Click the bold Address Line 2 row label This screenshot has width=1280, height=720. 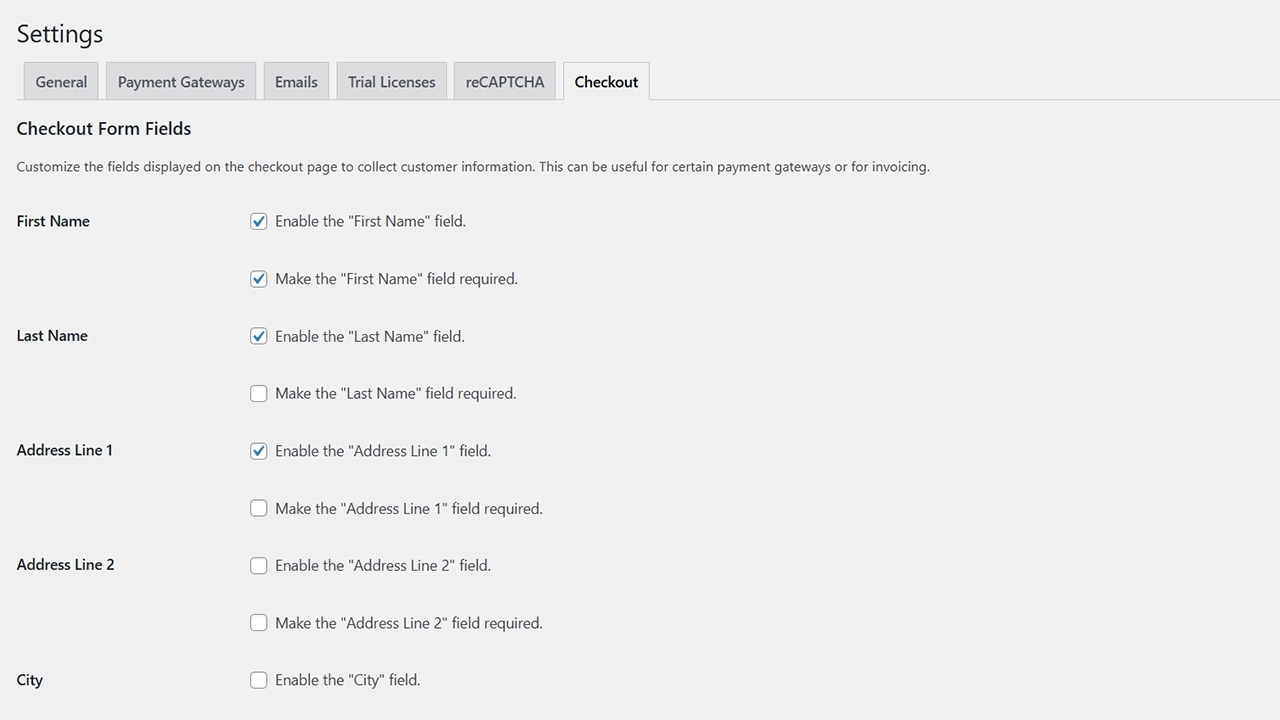pyautogui.click(x=66, y=565)
